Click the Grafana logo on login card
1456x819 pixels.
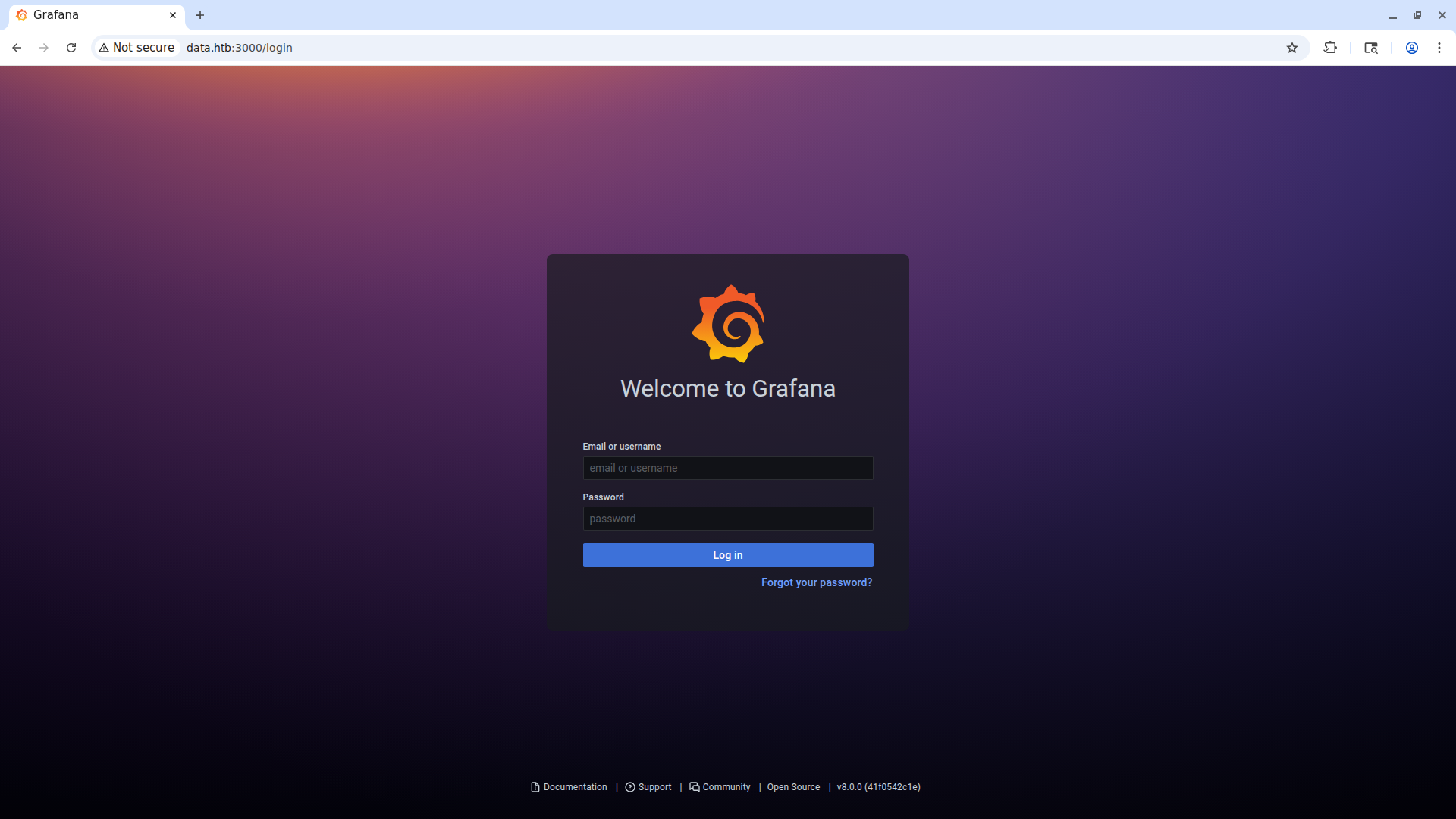pyautogui.click(x=728, y=324)
